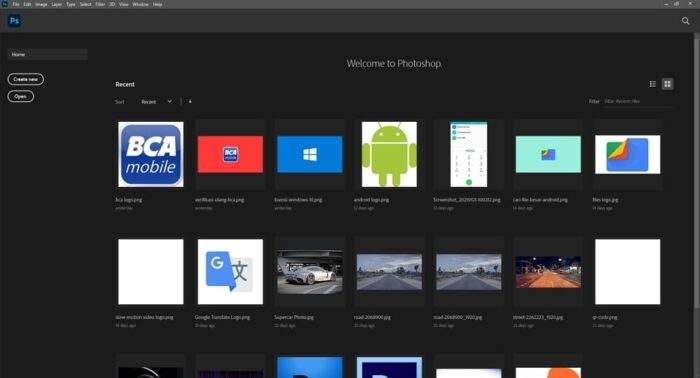Screen dimensions: 700x378
Task: Click the vertical scrollbar on right
Action: 697,170
